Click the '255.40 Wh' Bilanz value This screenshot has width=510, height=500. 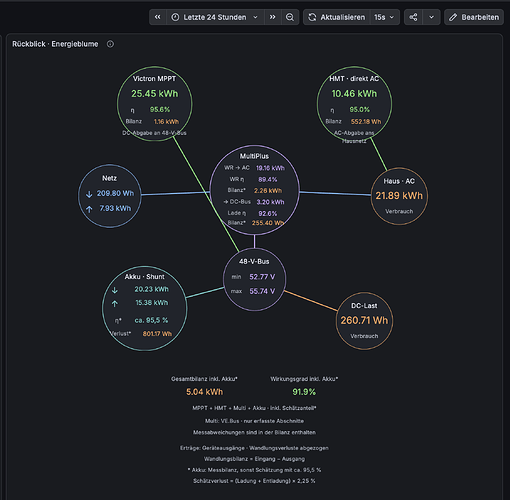(268, 223)
